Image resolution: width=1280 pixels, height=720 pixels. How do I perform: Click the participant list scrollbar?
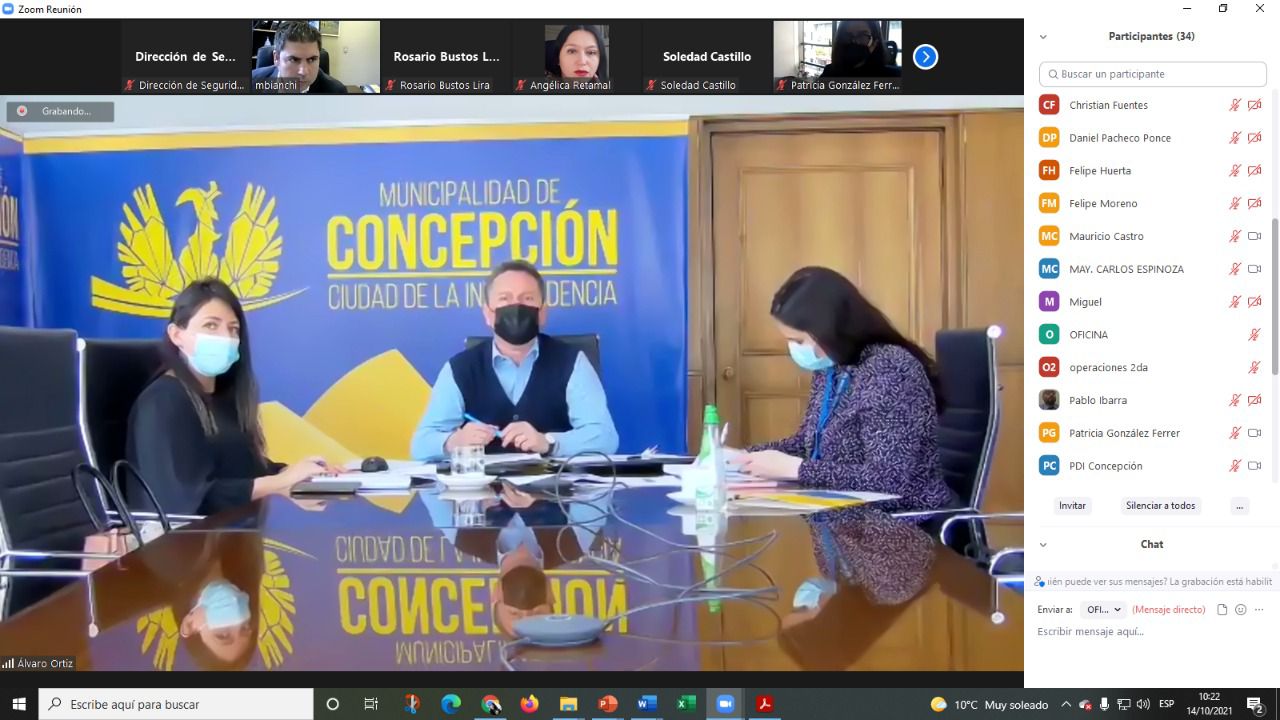pyautogui.click(x=1275, y=297)
